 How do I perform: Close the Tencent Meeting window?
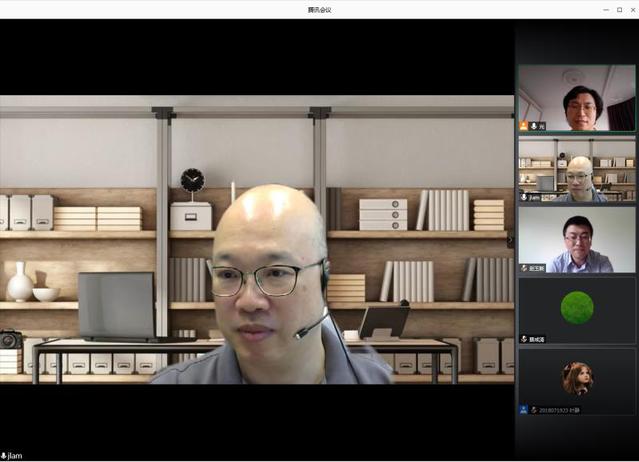pos(632,9)
